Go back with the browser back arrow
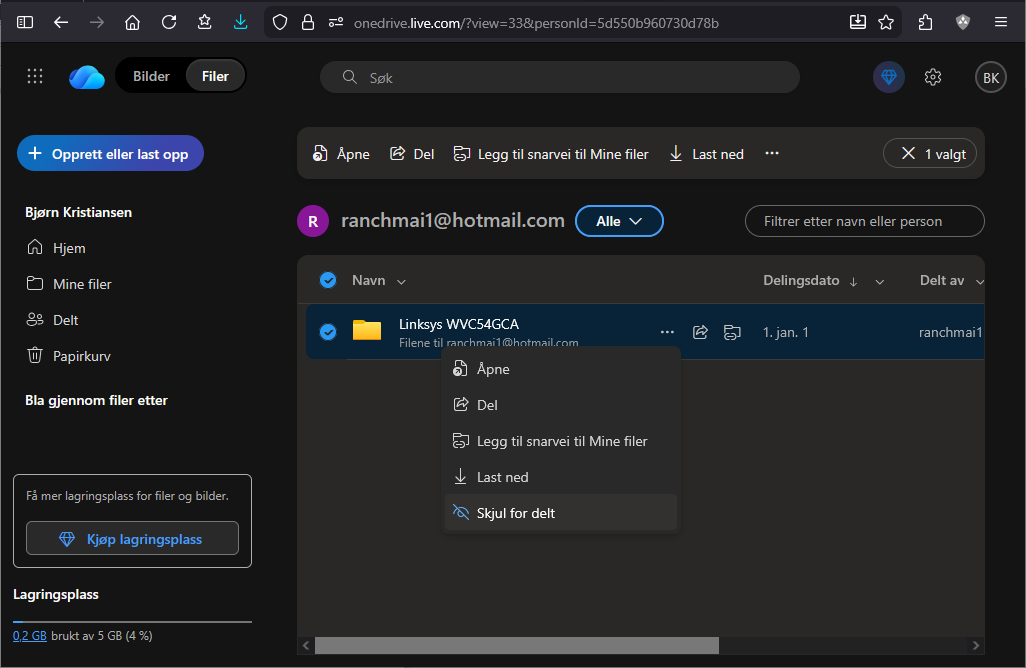The width and height of the screenshot is (1026, 668). tap(61, 22)
